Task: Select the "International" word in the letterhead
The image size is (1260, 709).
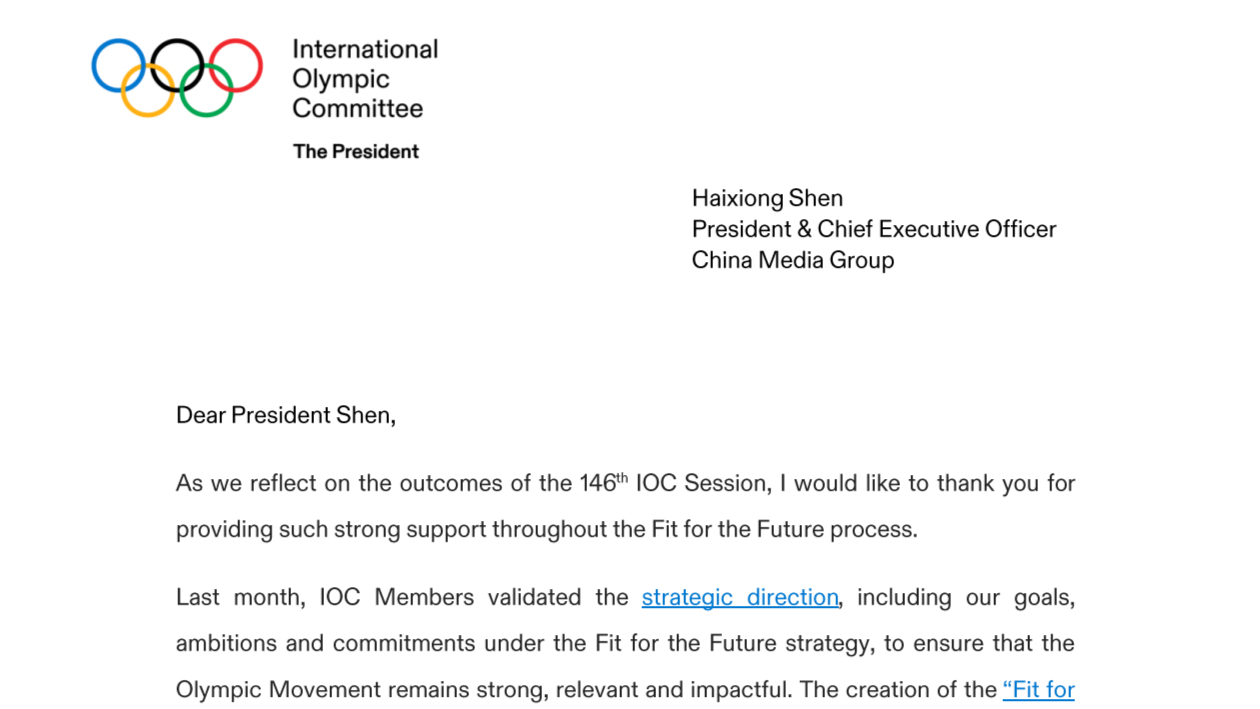Action: pos(365,49)
